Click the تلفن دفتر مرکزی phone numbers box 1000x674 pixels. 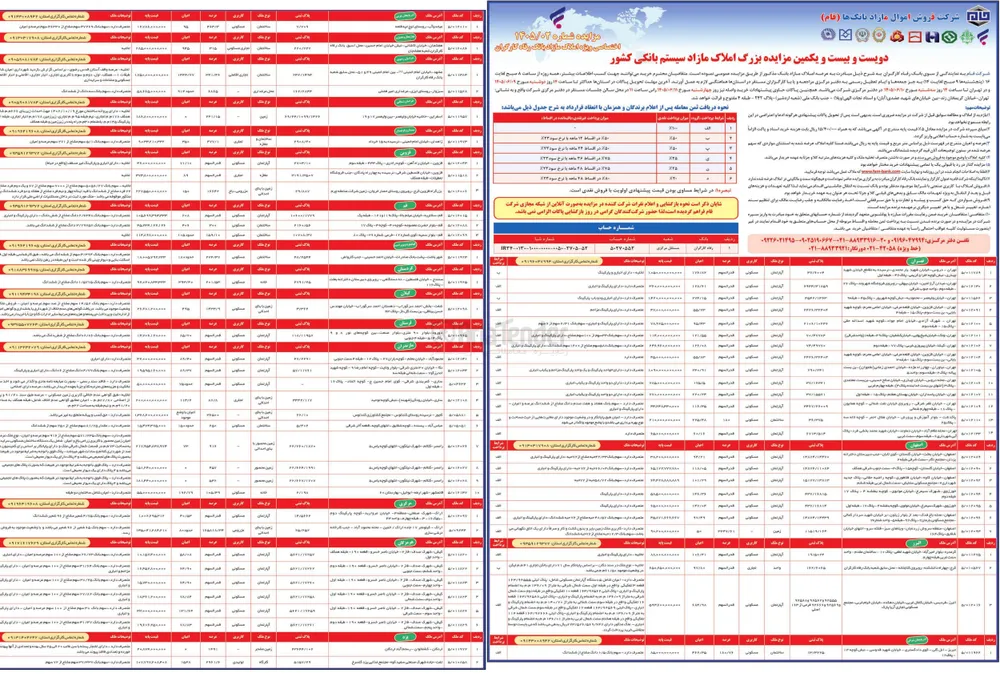click(x=867, y=244)
